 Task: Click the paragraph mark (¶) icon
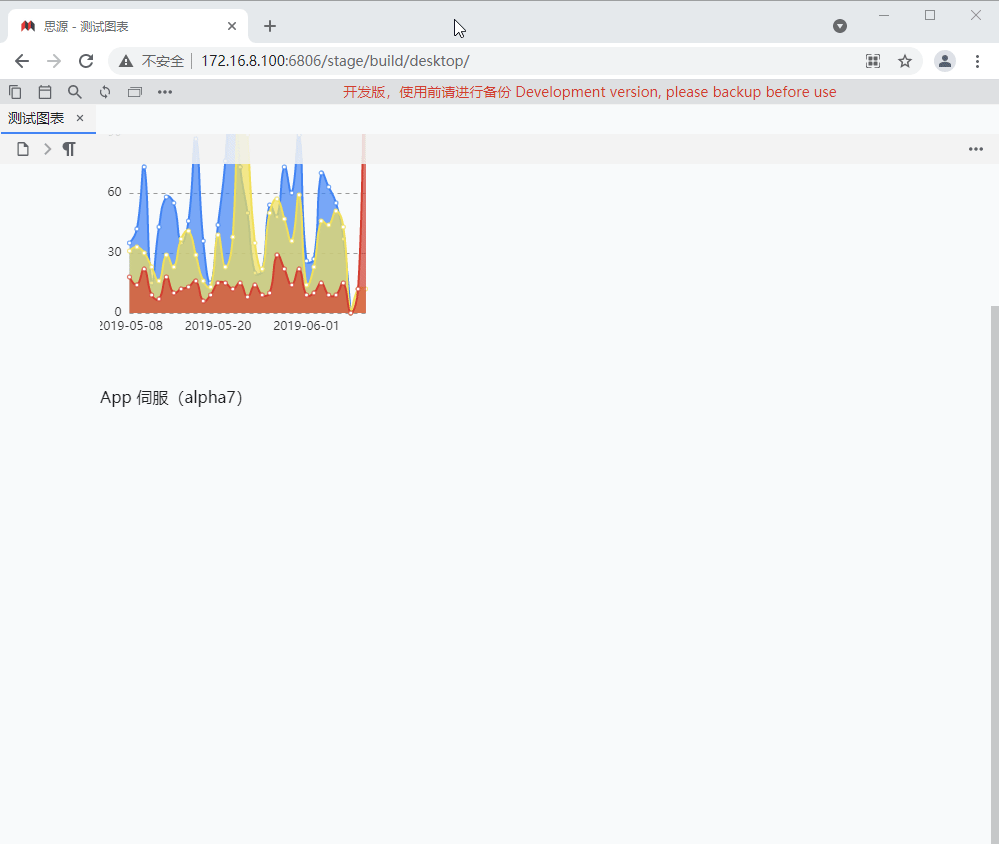pyautogui.click(x=68, y=149)
